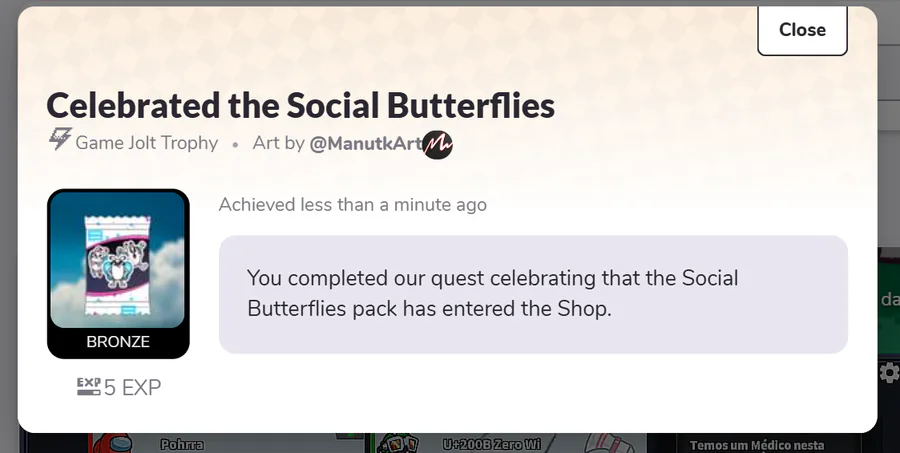Image resolution: width=900 pixels, height=453 pixels.
Task: Click the red crewmate thumbnail in background
Action: pyautogui.click(x=110, y=443)
